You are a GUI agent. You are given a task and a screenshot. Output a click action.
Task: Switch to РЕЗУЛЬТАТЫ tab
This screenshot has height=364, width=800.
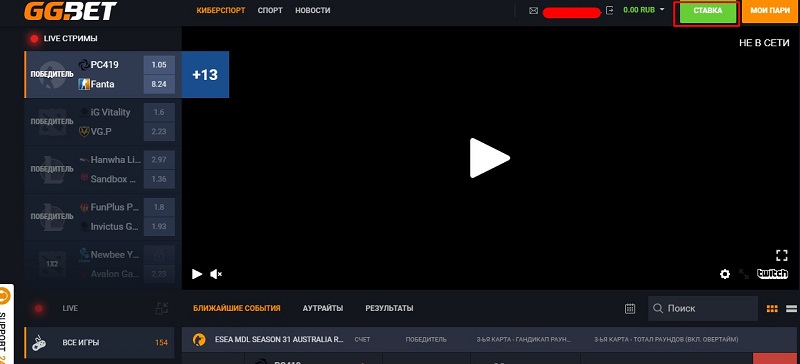pyautogui.click(x=389, y=308)
